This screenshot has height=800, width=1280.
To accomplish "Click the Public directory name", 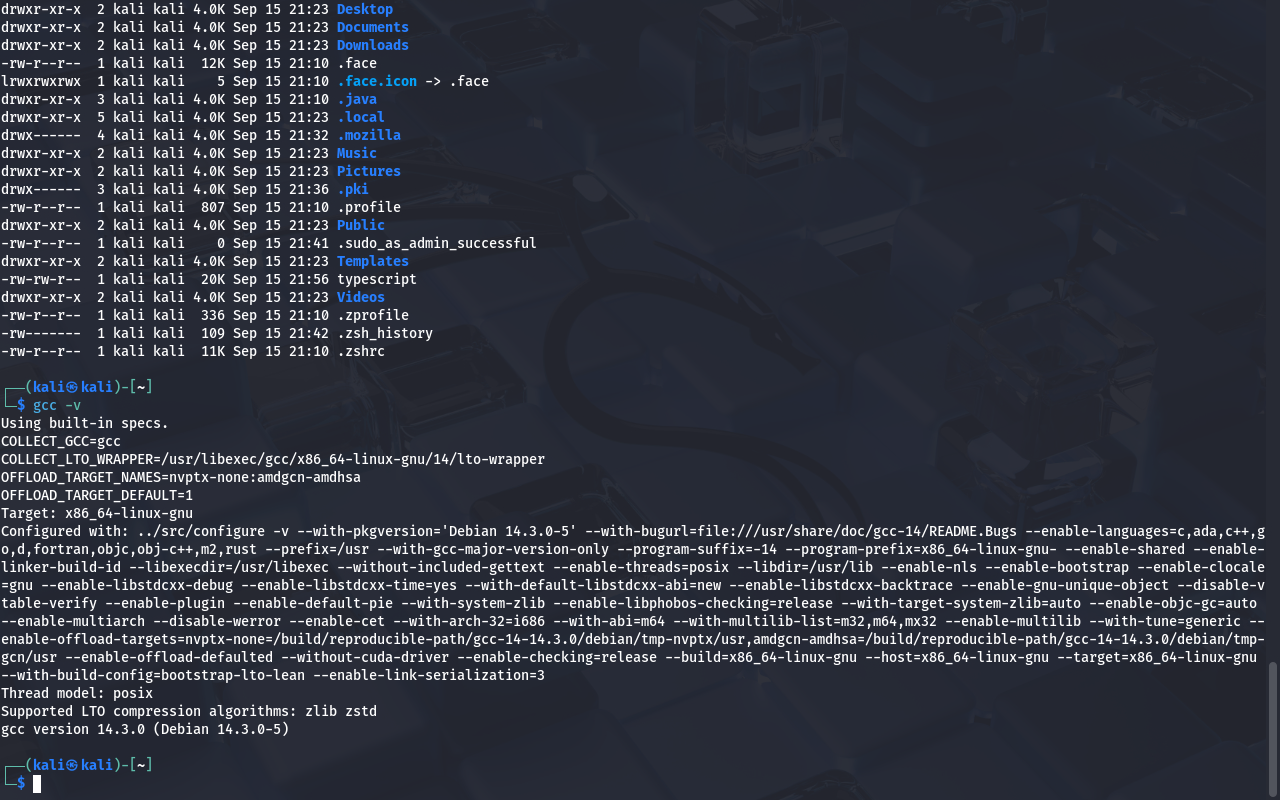I will click(361, 225).
